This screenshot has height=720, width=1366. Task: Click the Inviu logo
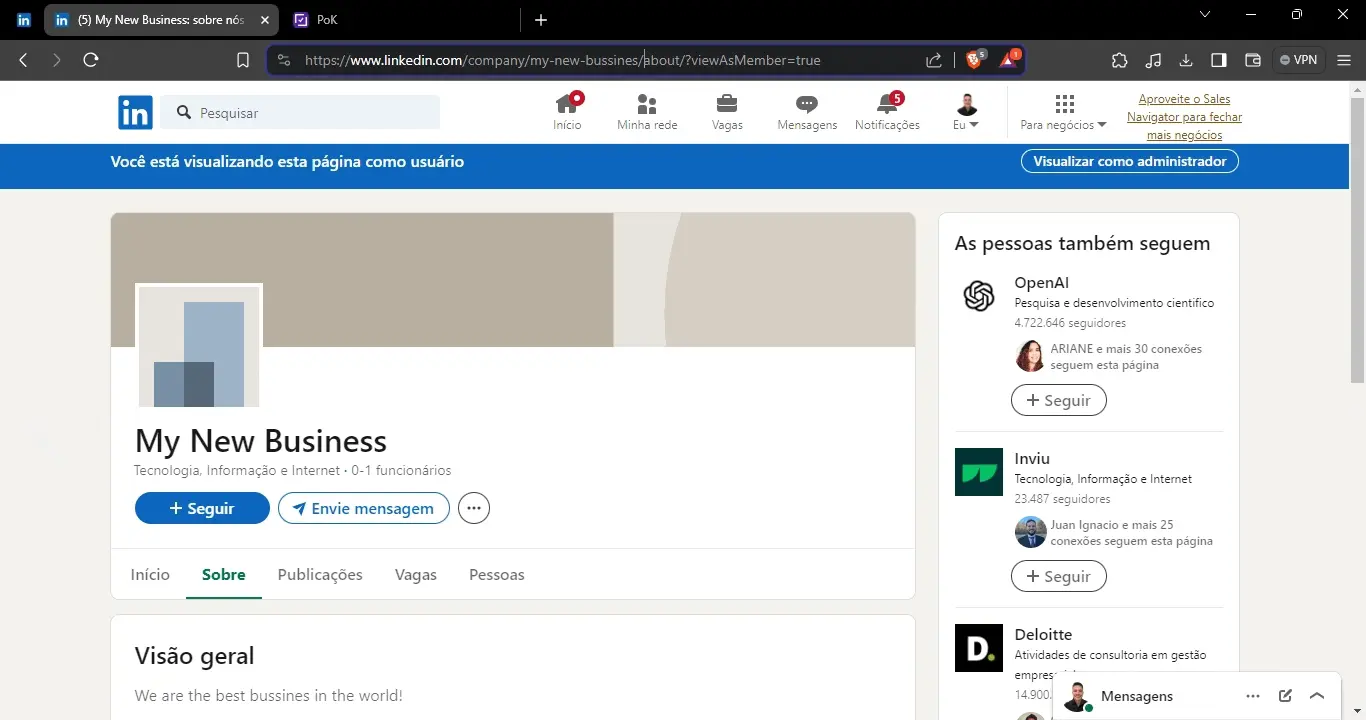pos(979,472)
